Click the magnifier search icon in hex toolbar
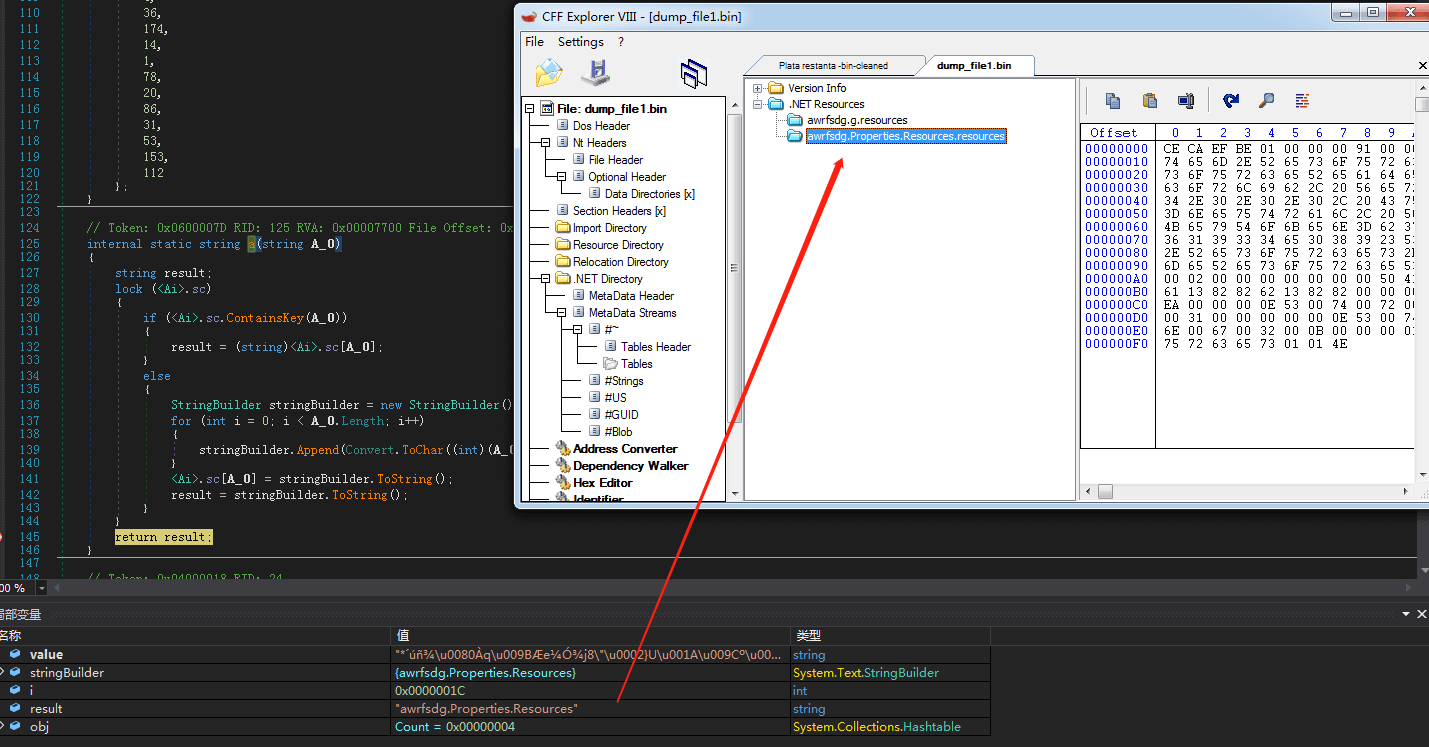1429x747 pixels. click(1266, 100)
